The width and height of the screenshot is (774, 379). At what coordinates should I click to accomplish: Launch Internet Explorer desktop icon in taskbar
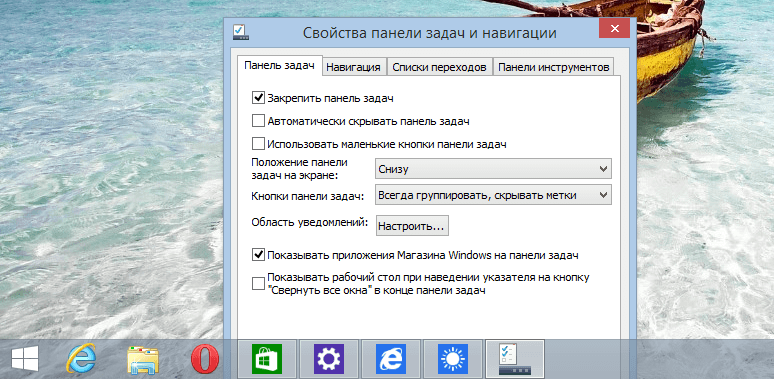[x=80, y=359]
